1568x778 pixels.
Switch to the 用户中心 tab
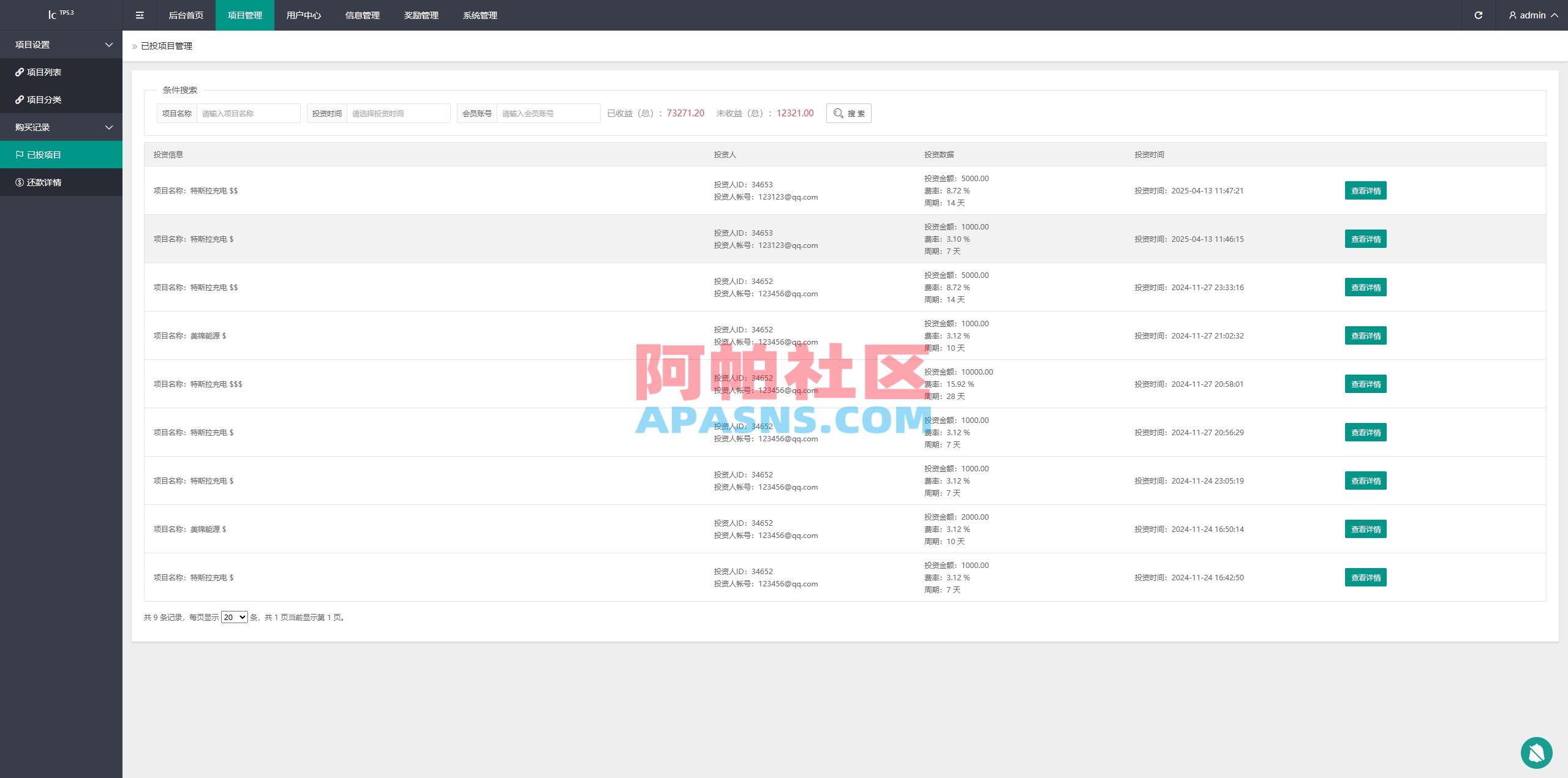pos(304,15)
